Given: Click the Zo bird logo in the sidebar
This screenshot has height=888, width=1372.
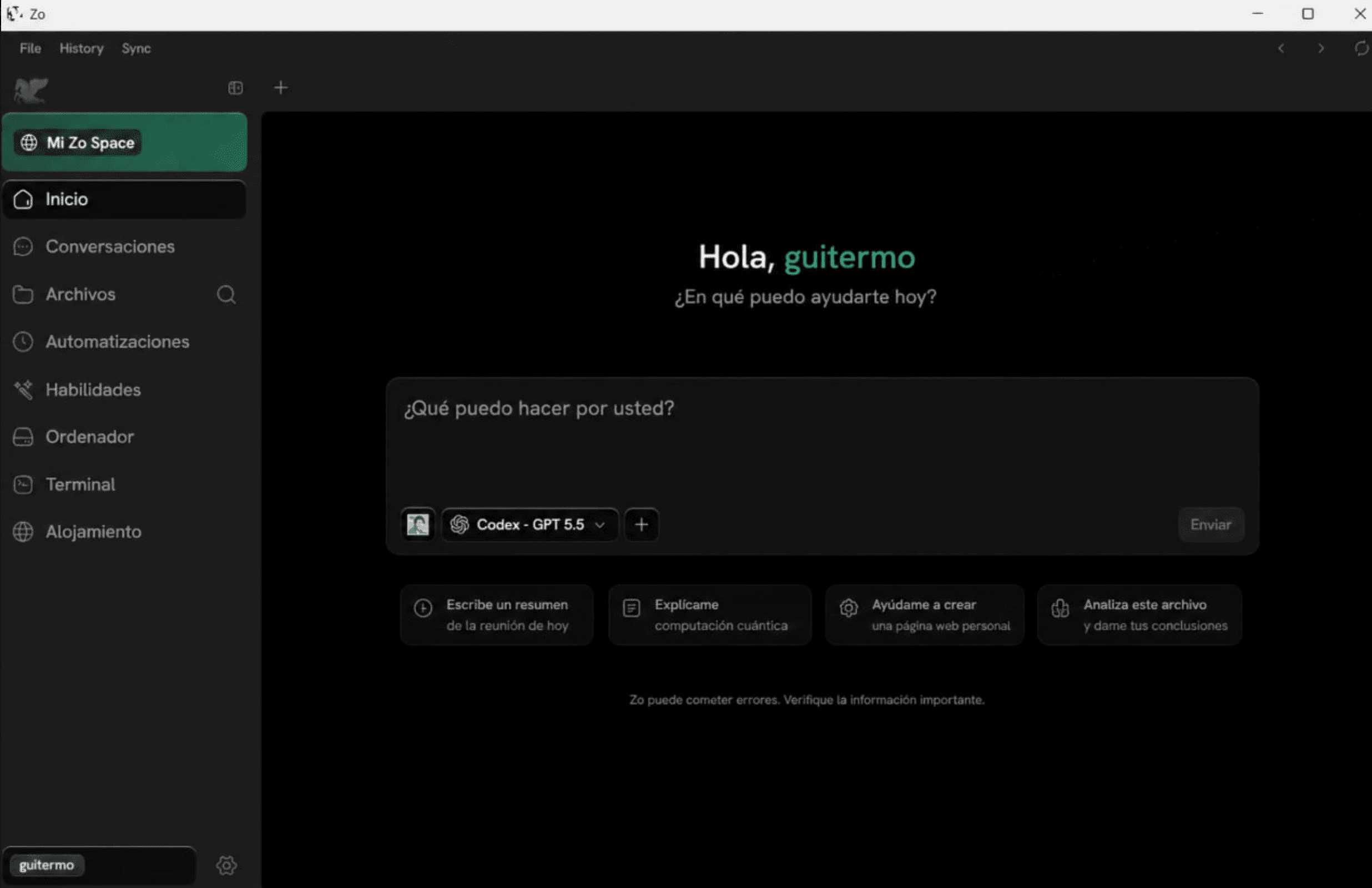Looking at the screenshot, I should [31, 90].
